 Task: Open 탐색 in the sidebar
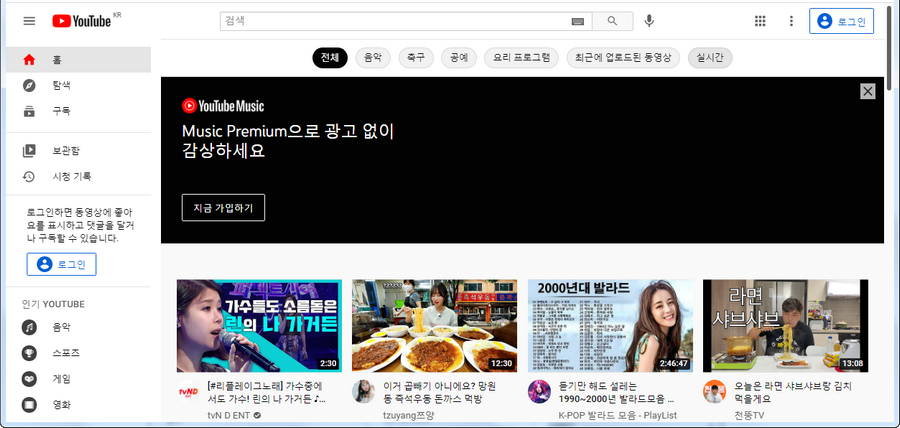point(79,85)
